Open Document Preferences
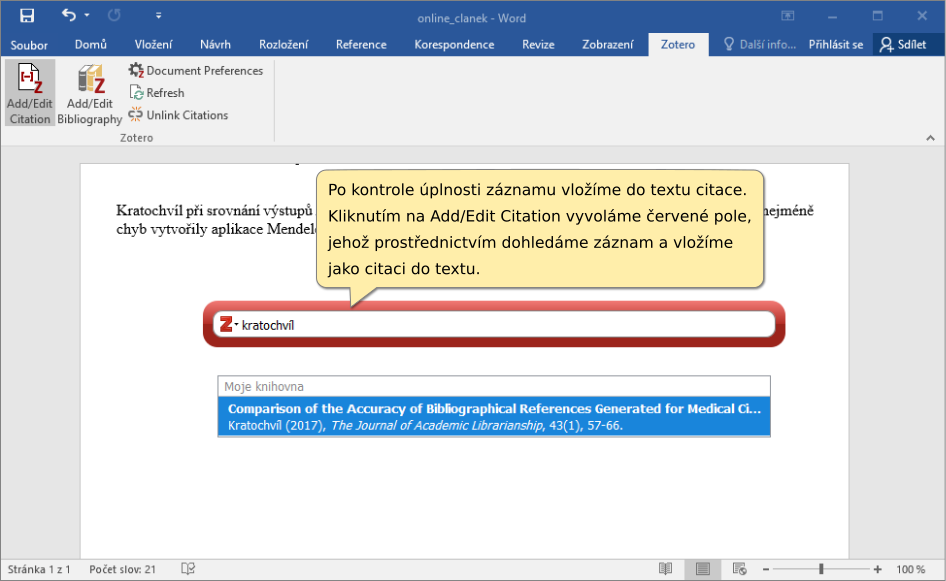 point(196,71)
